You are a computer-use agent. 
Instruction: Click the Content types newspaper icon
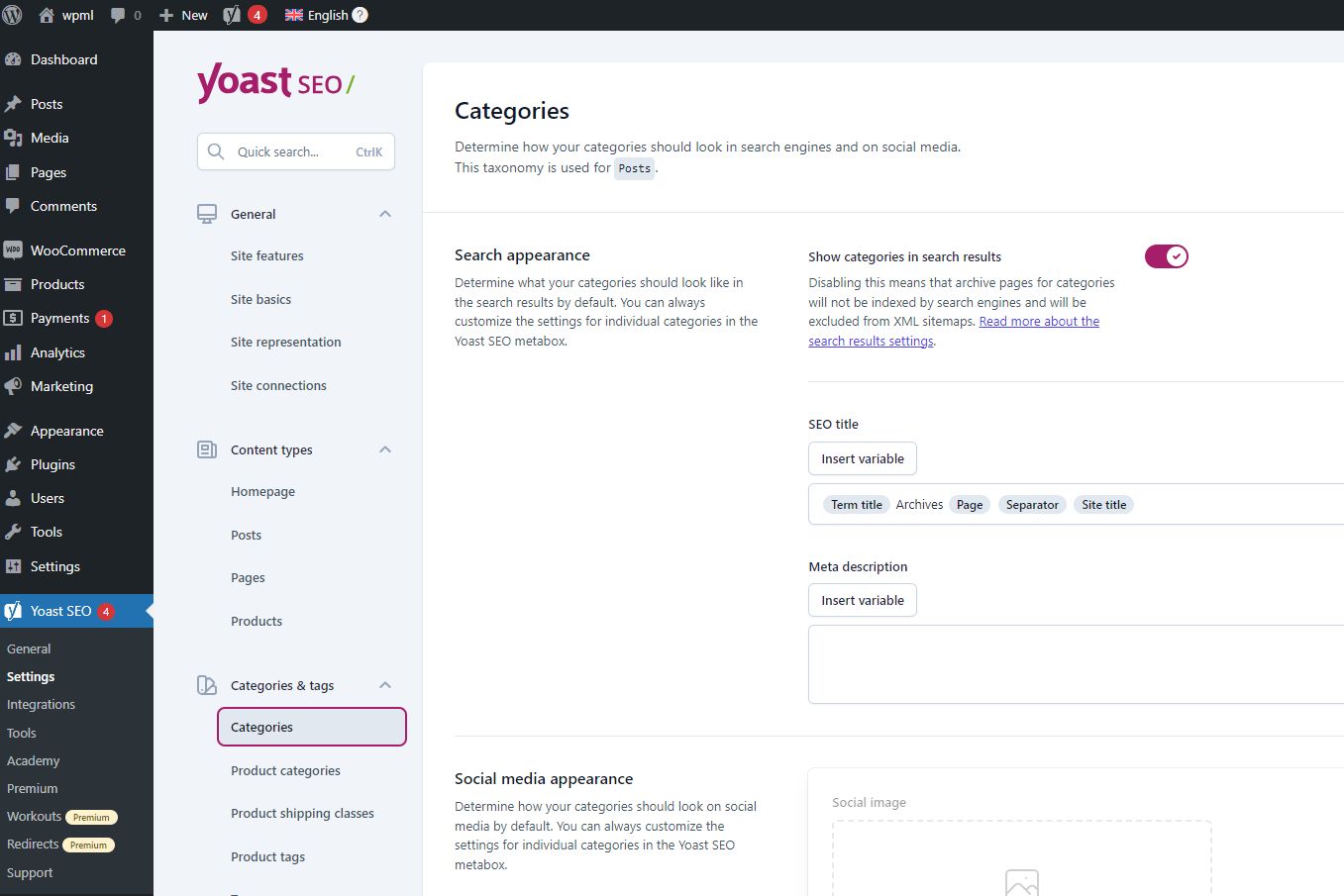(x=207, y=449)
